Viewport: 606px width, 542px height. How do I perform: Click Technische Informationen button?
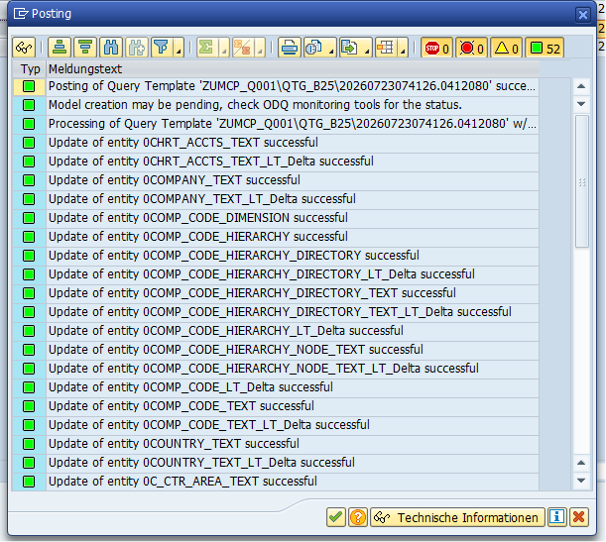point(458,517)
